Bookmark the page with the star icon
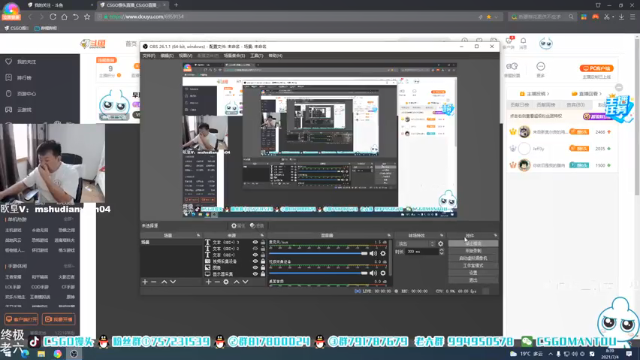The image size is (640, 360). pyautogui.click(x=87, y=17)
